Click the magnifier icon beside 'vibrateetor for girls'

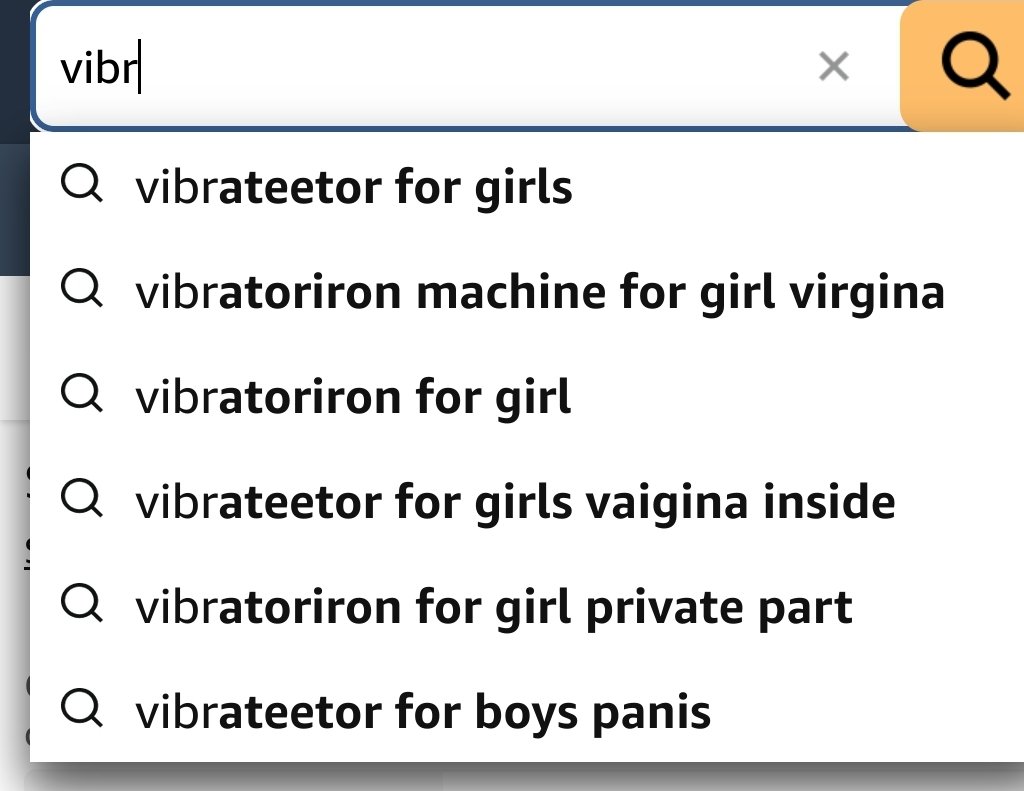coord(82,185)
